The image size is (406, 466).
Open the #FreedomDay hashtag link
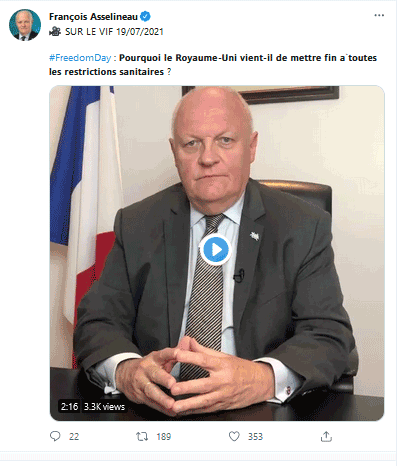80,58
